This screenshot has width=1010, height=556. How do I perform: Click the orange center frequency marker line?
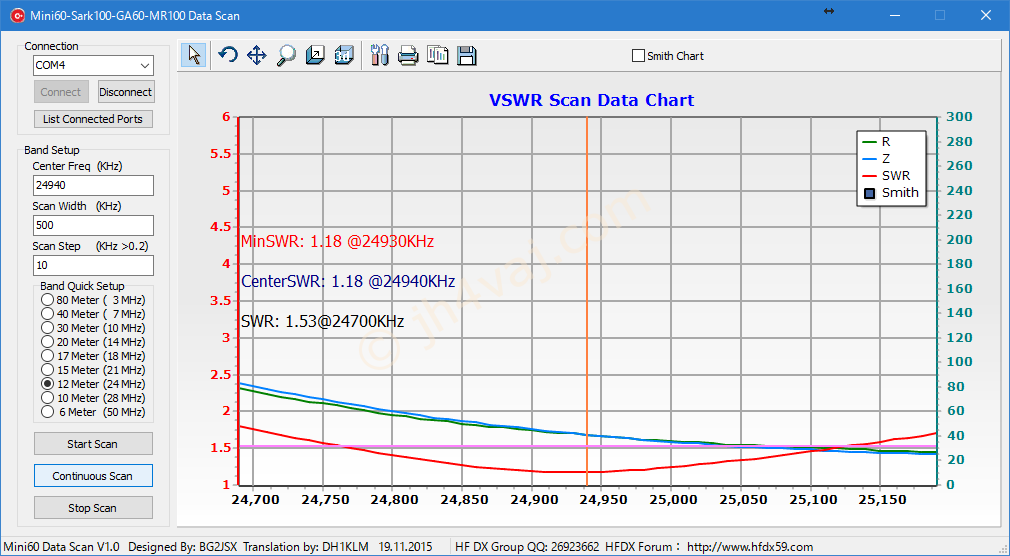click(587, 300)
